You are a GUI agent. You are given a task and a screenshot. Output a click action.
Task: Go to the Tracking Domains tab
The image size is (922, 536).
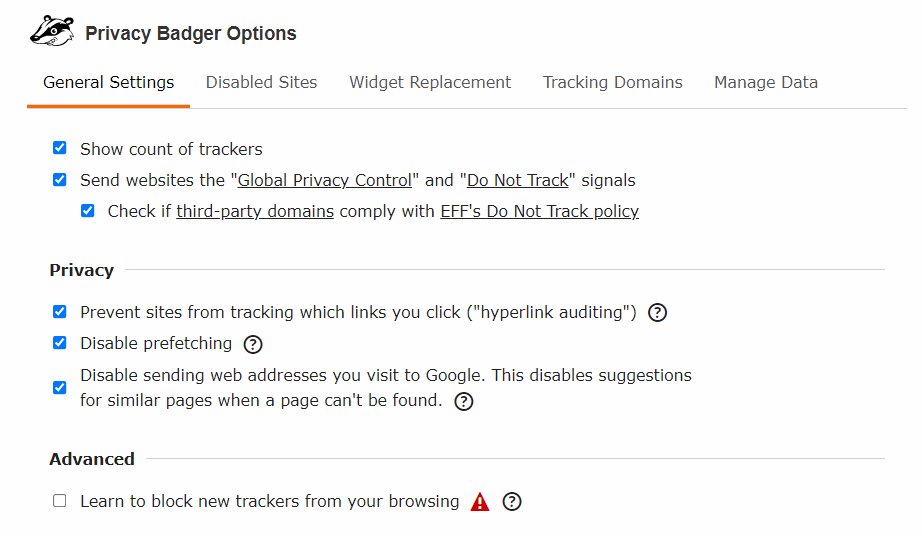[612, 83]
